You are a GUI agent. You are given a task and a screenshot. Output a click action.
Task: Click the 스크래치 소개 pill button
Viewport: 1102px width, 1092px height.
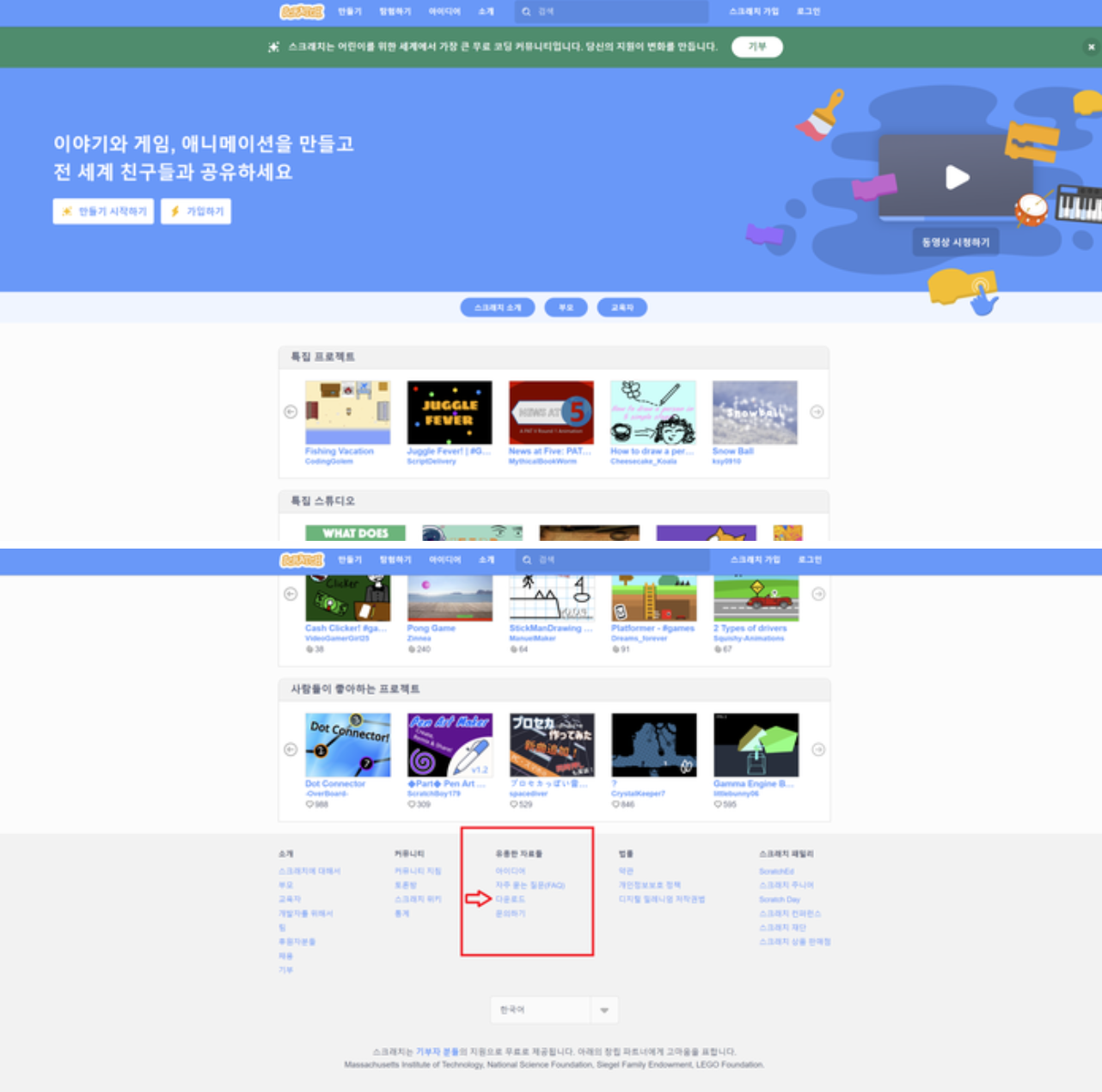click(x=498, y=308)
